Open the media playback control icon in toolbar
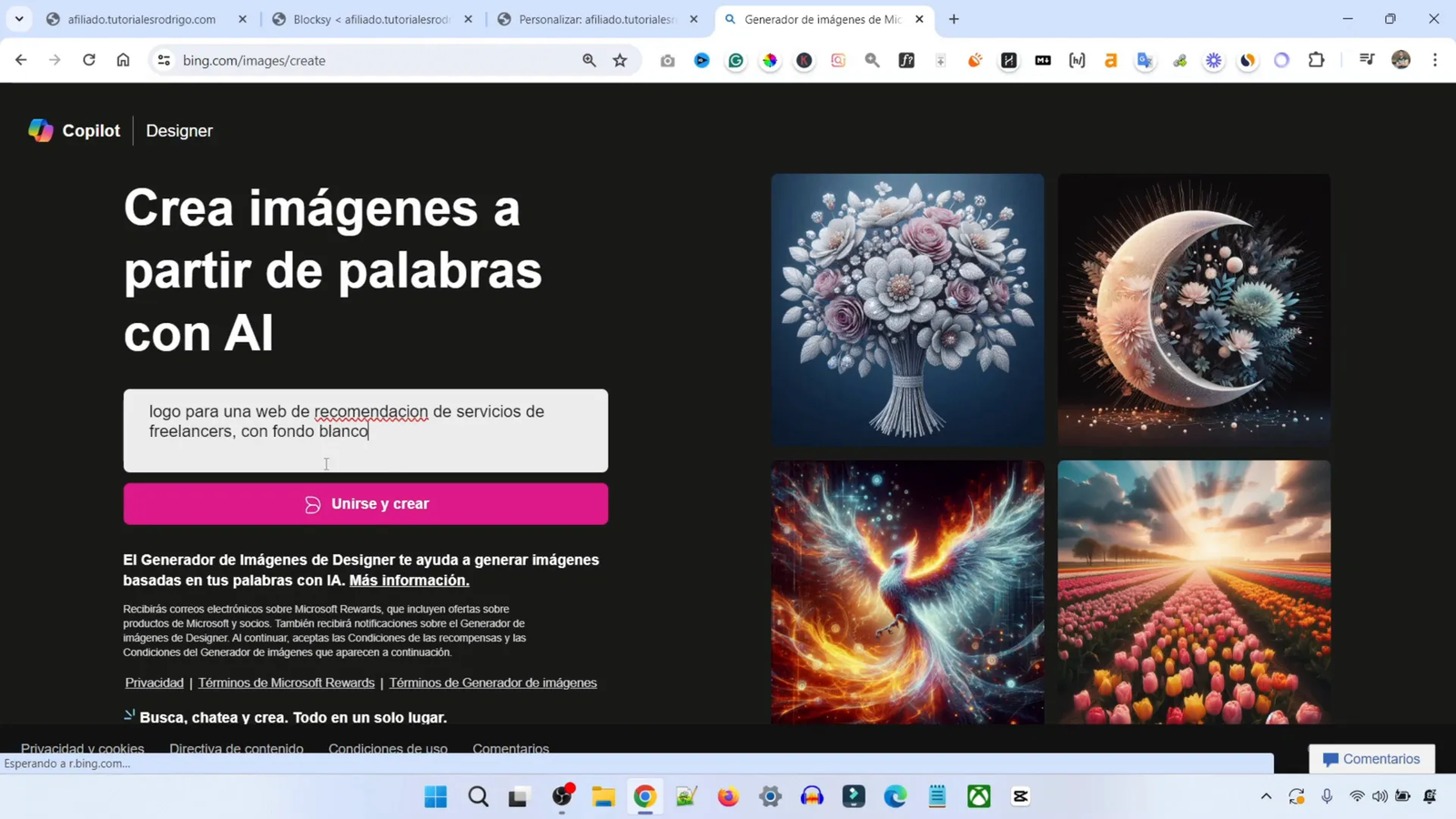The height and width of the screenshot is (819, 1456). tap(1366, 60)
